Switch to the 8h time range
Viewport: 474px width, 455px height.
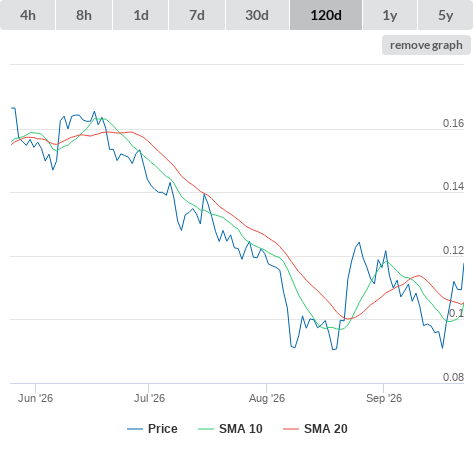click(84, 15)
